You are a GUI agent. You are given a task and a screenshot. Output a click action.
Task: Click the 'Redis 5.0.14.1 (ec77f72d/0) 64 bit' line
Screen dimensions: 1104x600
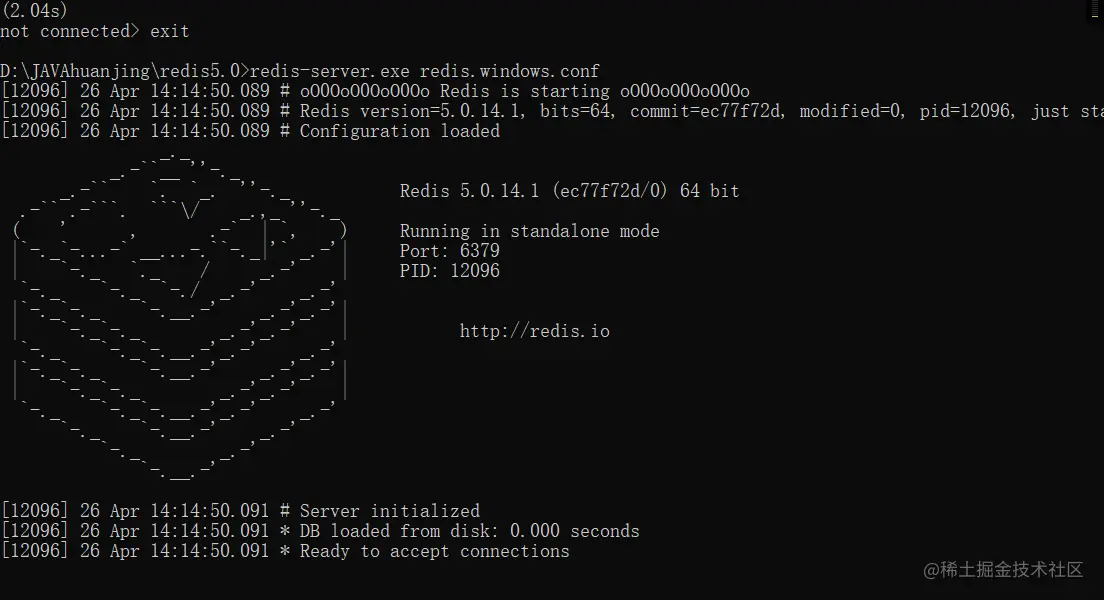[x=569, y=191]
